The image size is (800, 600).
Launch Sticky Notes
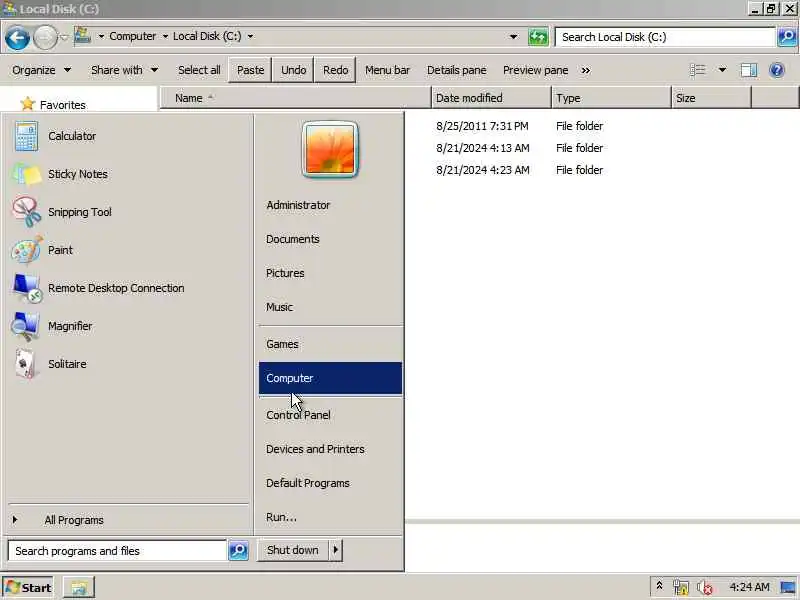tap(128, 174)
